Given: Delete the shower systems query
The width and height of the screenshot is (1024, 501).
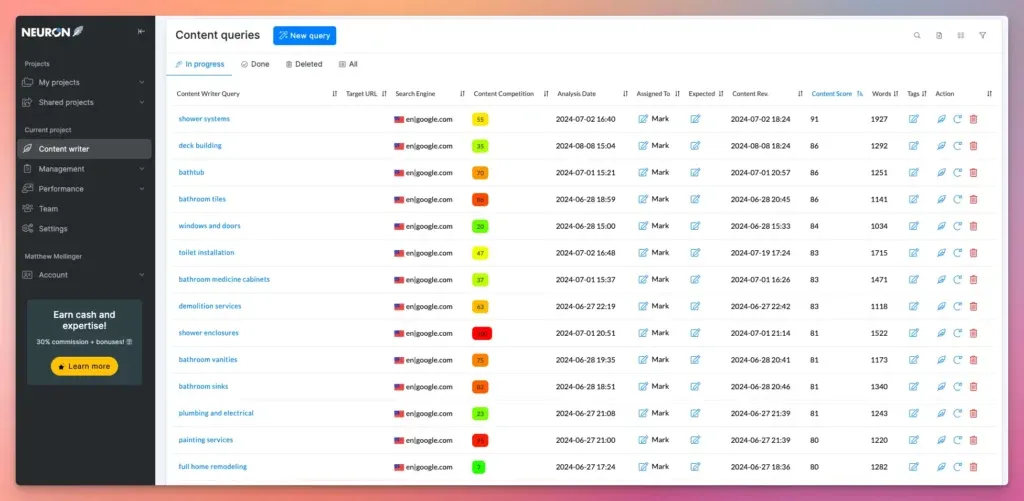Looking at the screenshot, I should [x=973, y=119].
